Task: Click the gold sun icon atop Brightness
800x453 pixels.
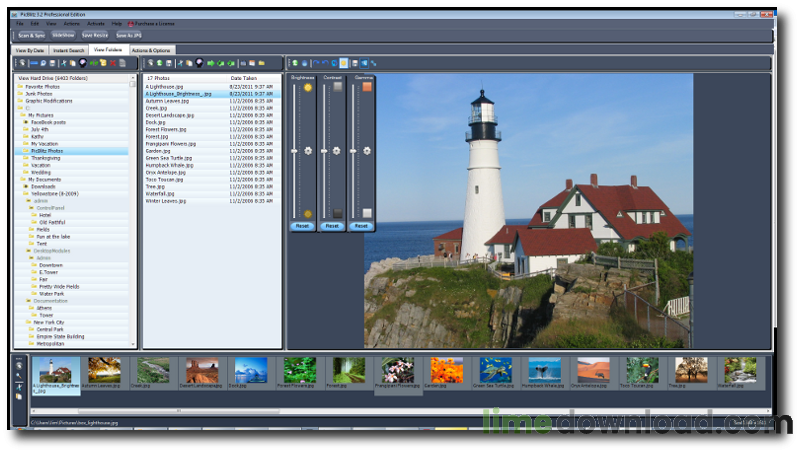Action: 308,87
